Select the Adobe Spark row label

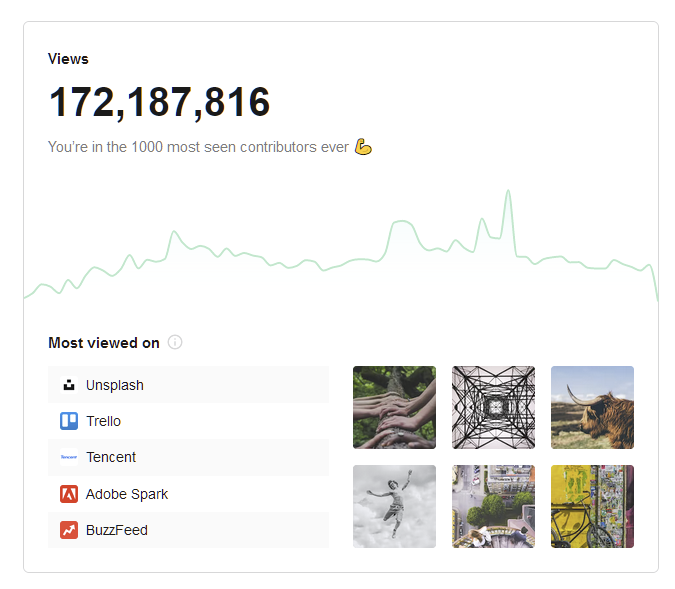(127, 494)
